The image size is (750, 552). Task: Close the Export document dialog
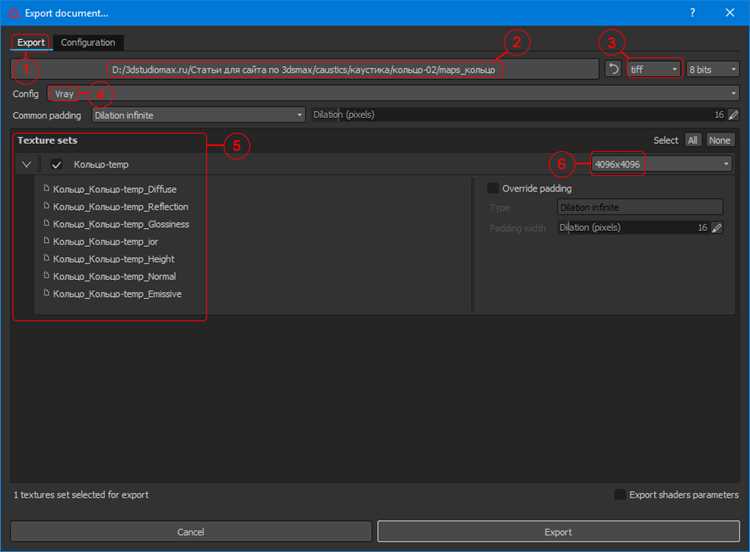tap(729, 13)
